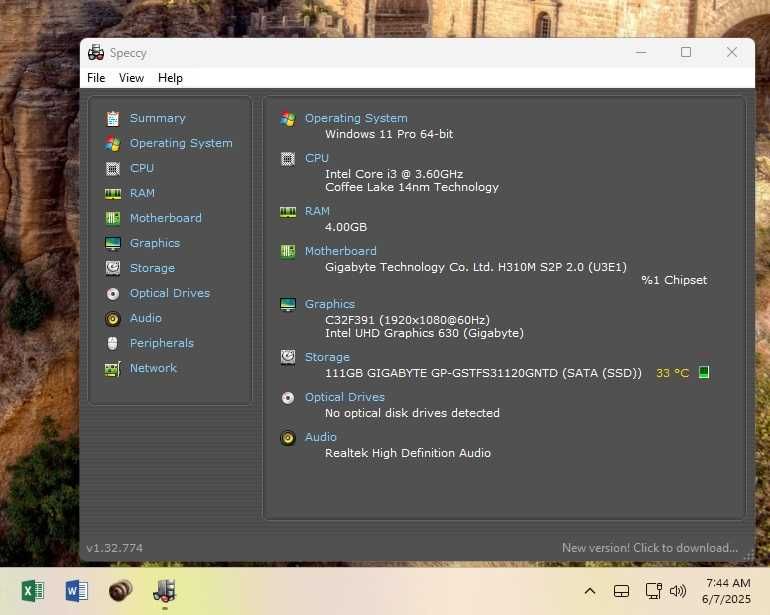
Task: Click the brown round app taskbar icon
Action: tap(120, 590)
